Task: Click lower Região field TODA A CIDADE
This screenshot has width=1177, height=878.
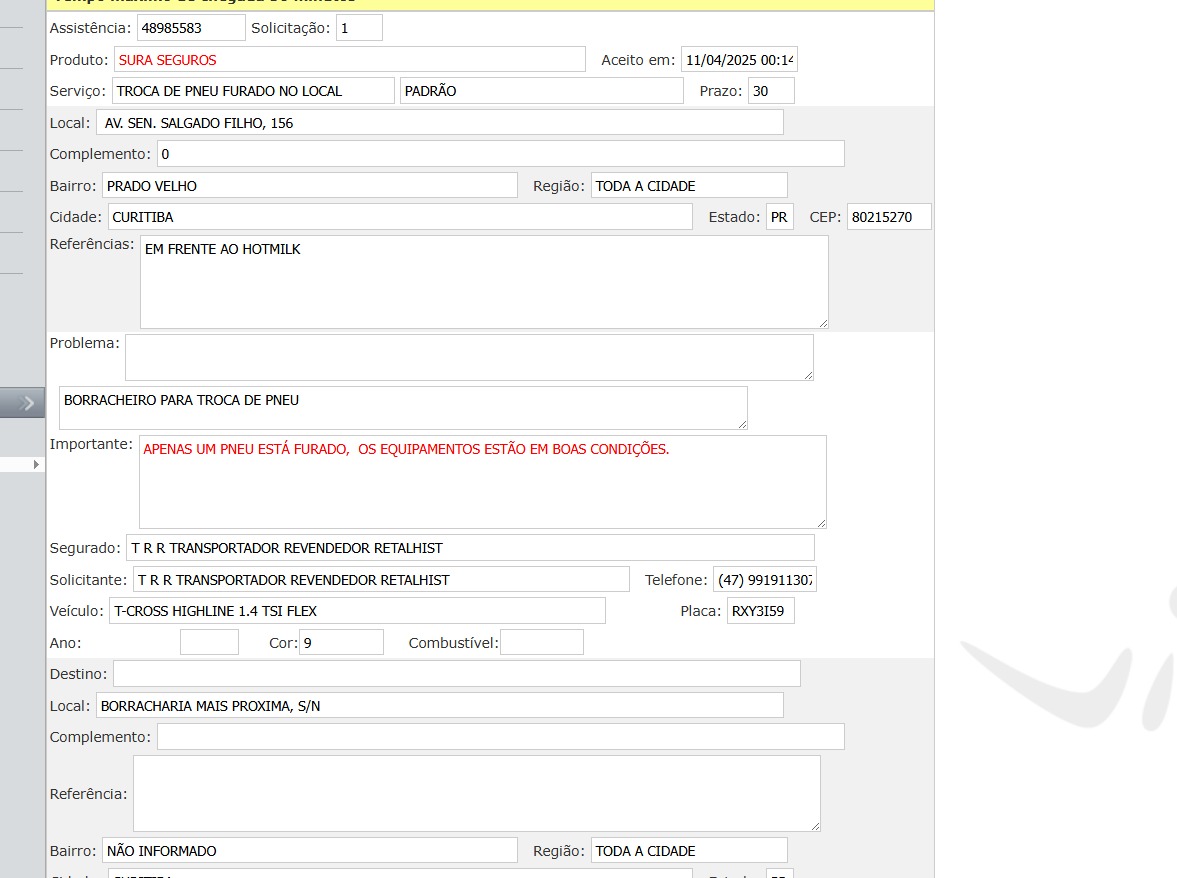Action: click(x=689, y=850)
